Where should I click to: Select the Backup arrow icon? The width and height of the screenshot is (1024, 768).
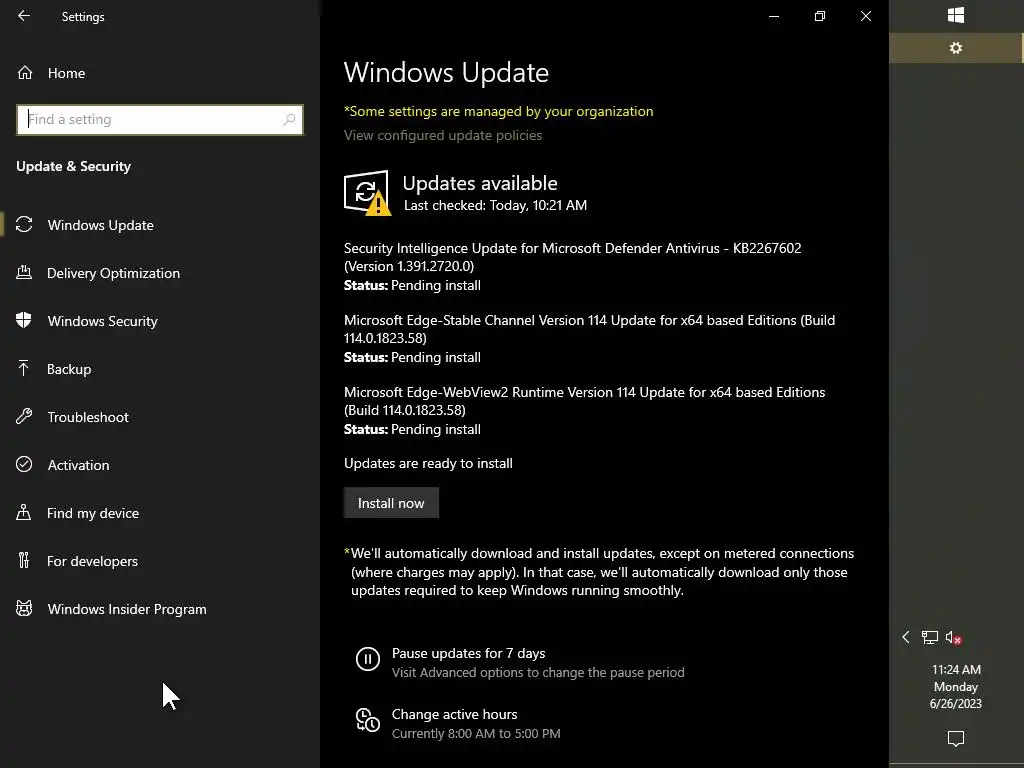(x=24, y=368)
